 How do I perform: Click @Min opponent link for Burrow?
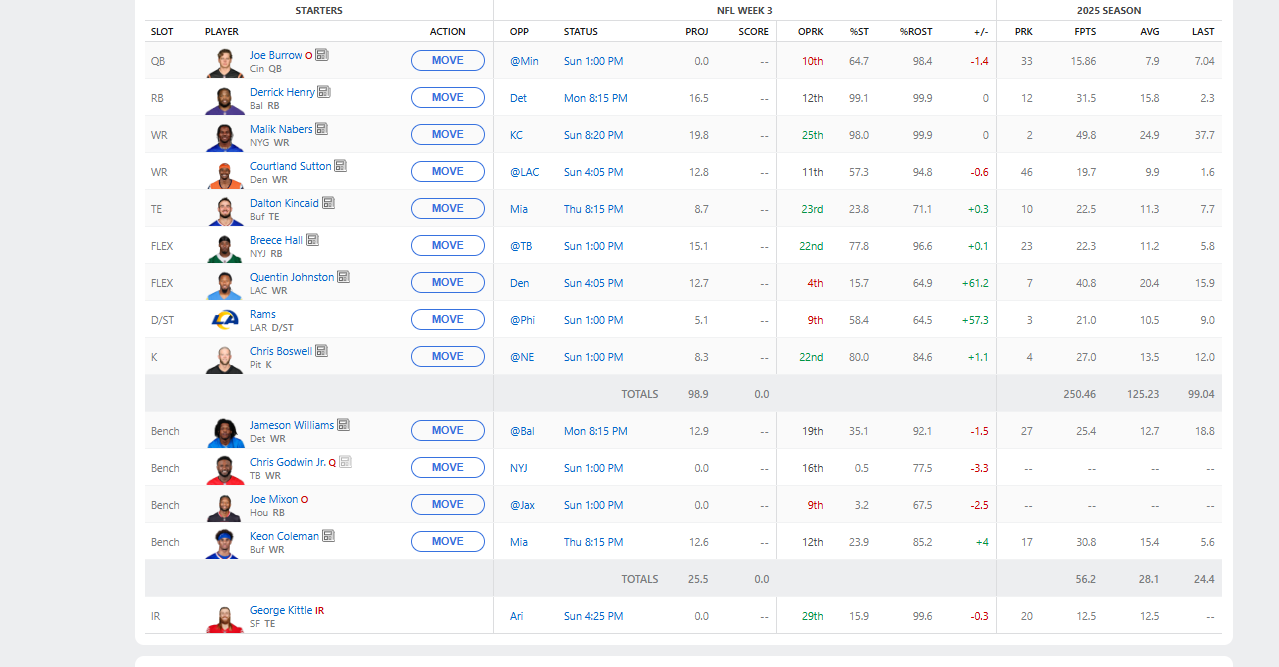tap(524, 61)
